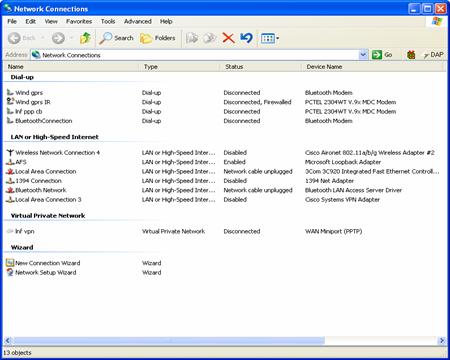Sort by the Type column header
This screenshot has height=360, width=450.
(x=180, y=67)
